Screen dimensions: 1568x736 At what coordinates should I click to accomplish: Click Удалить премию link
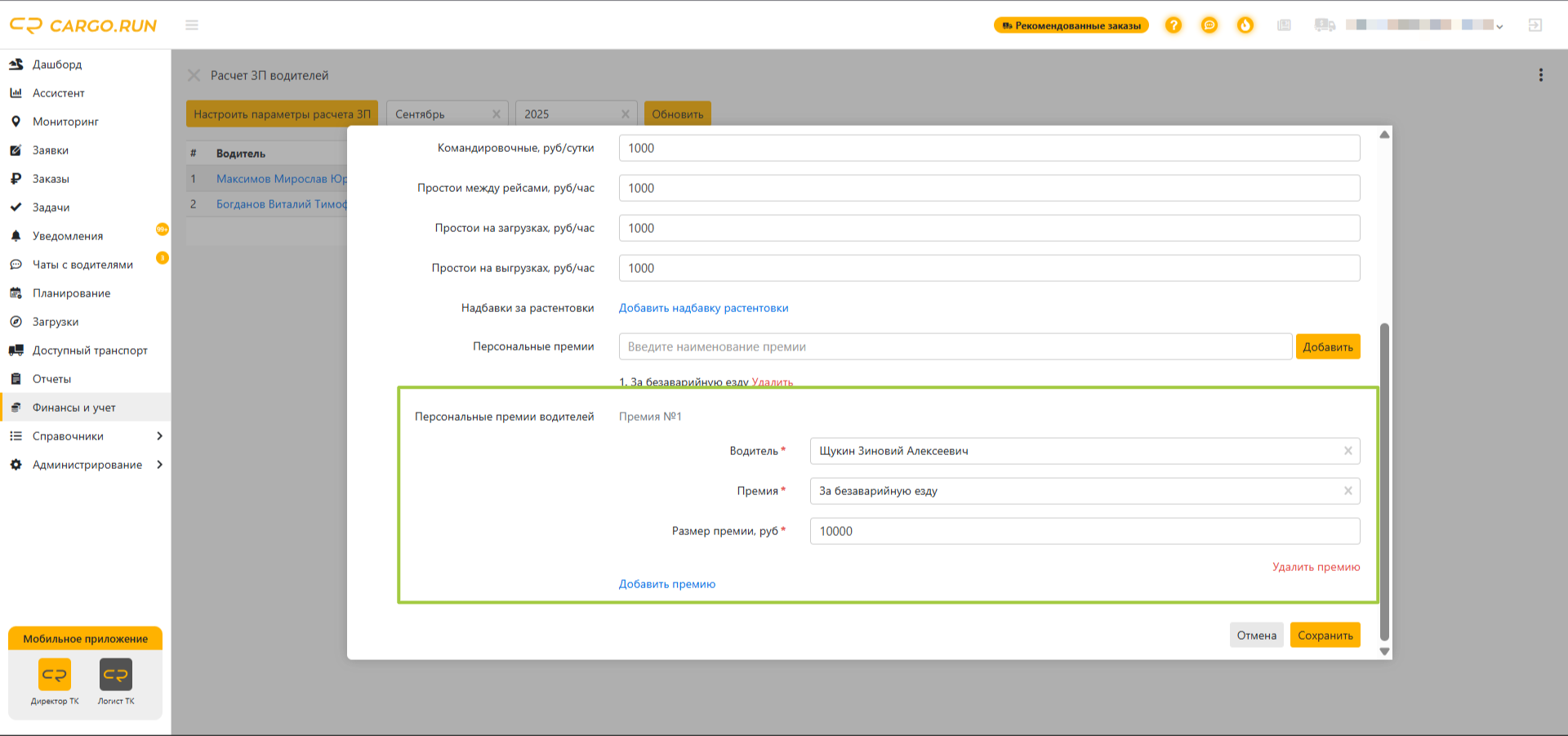tap(1316, 567)
